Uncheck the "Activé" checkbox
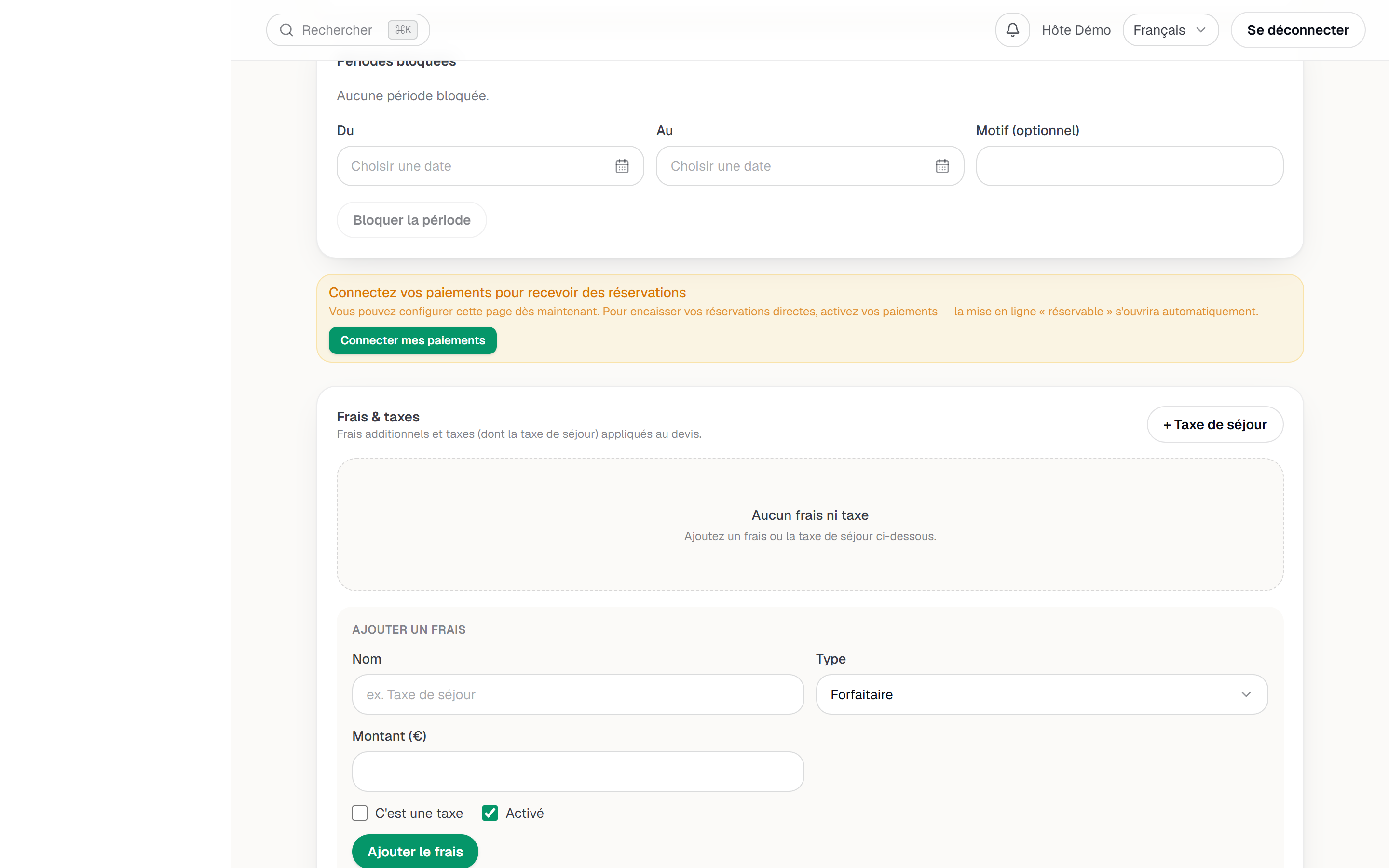Viewport: 1389px width, 868px height. [490, 813]
